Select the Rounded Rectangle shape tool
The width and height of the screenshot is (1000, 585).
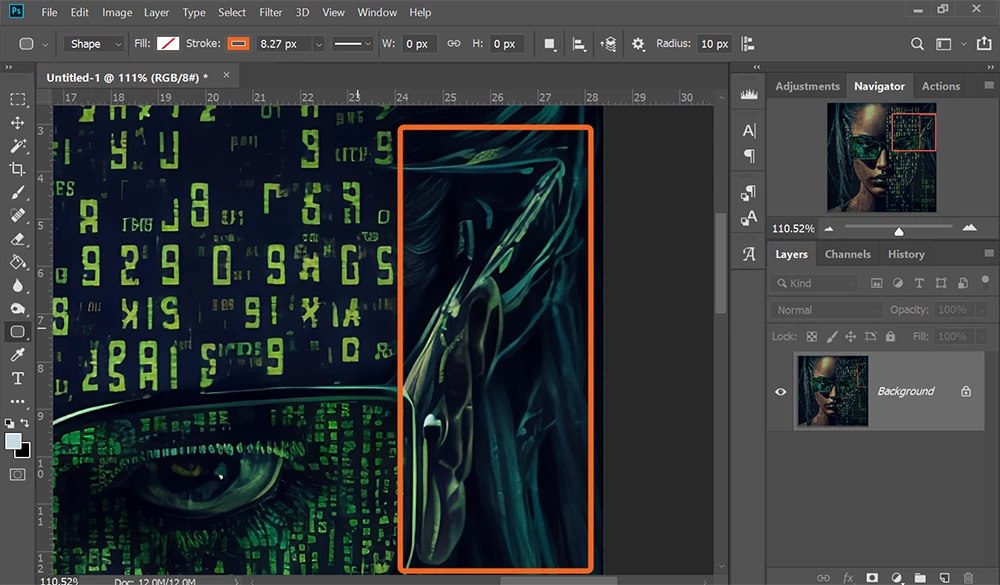[x=18, y=332]
